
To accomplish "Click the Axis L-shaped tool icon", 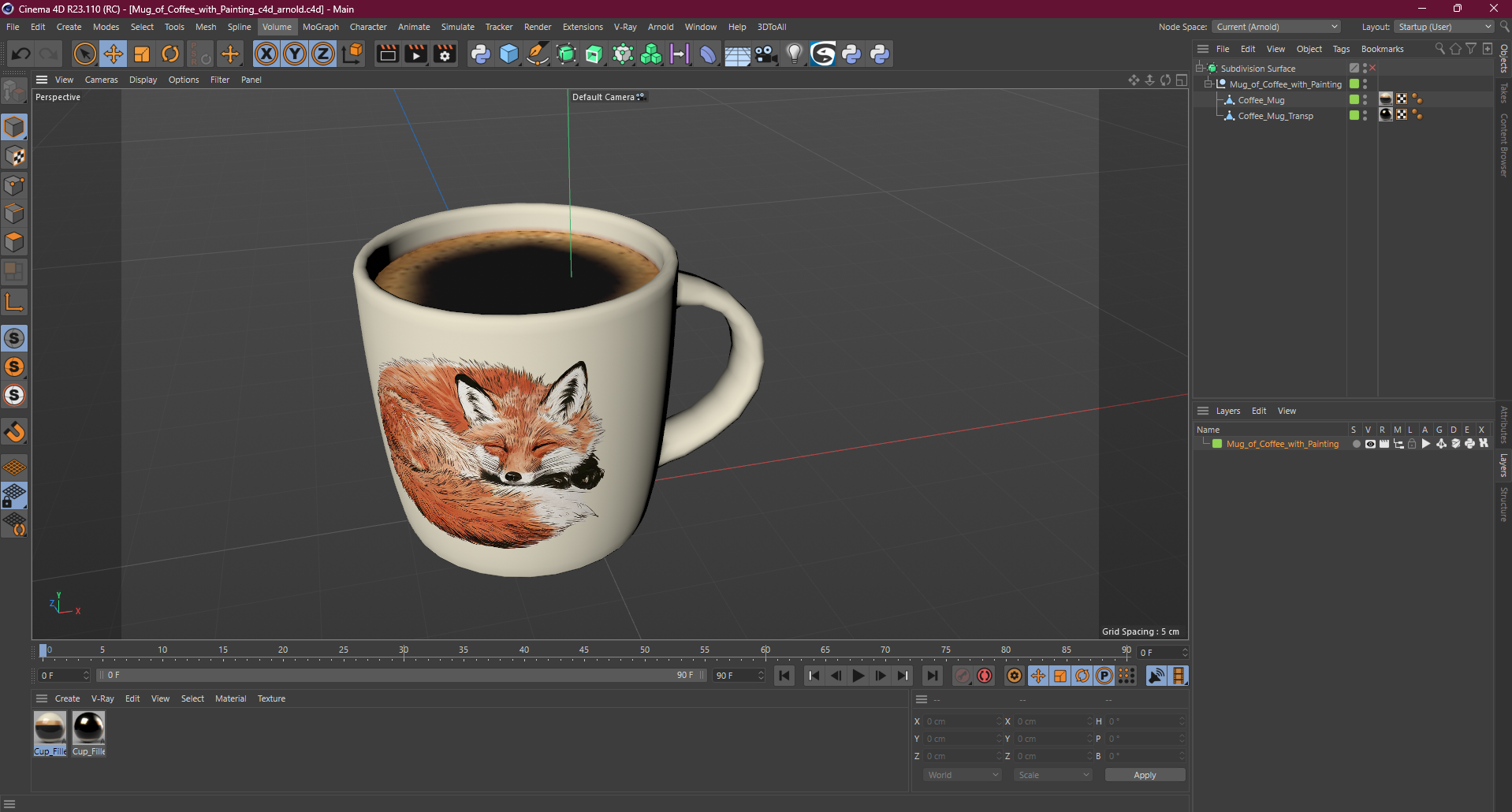I will (x=14, y=302).
